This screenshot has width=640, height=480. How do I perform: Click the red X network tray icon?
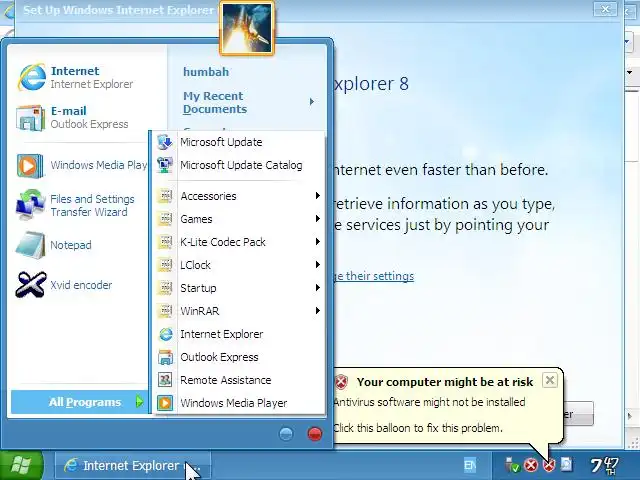click(531, 464)
